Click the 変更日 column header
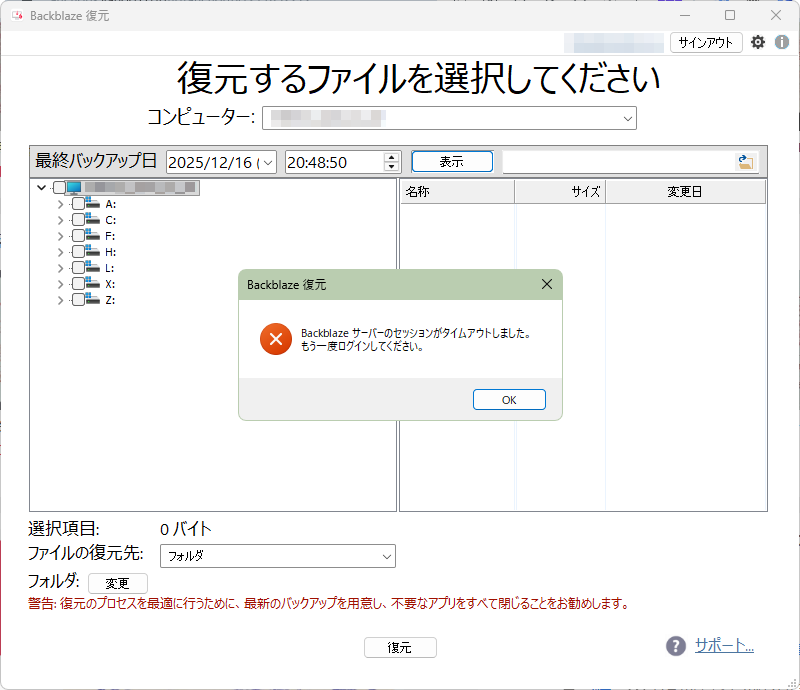The width and height of the screenshot is (800, 690). click(685, 191)
